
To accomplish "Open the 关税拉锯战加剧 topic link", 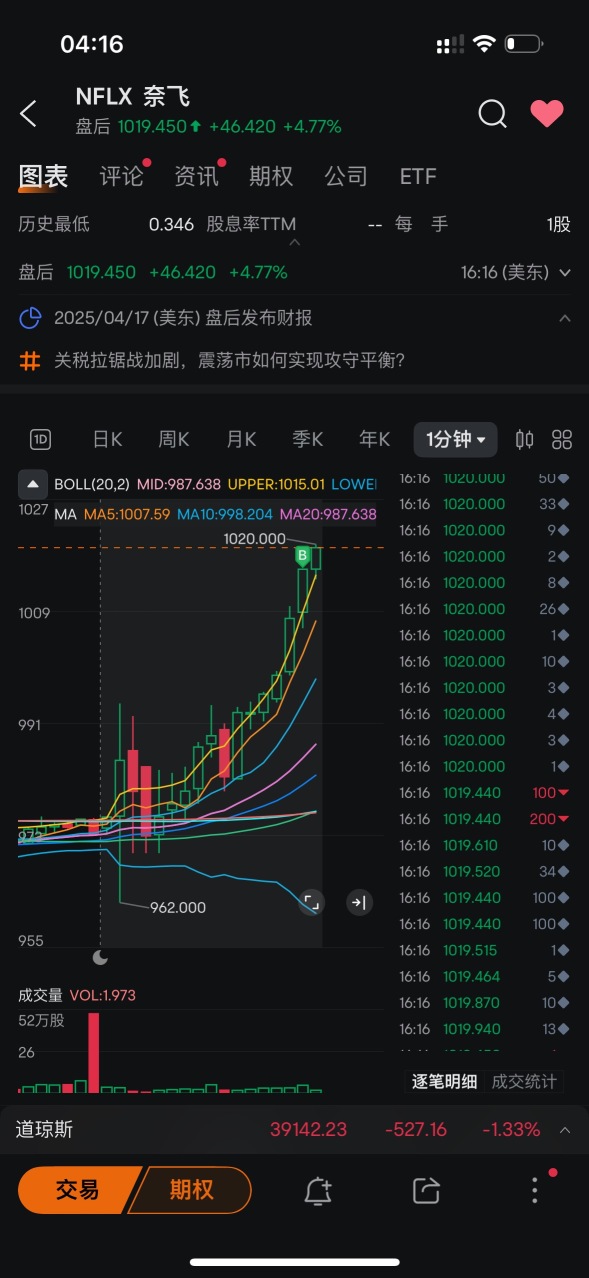I will pyautogui.click(x=229, y=360).
